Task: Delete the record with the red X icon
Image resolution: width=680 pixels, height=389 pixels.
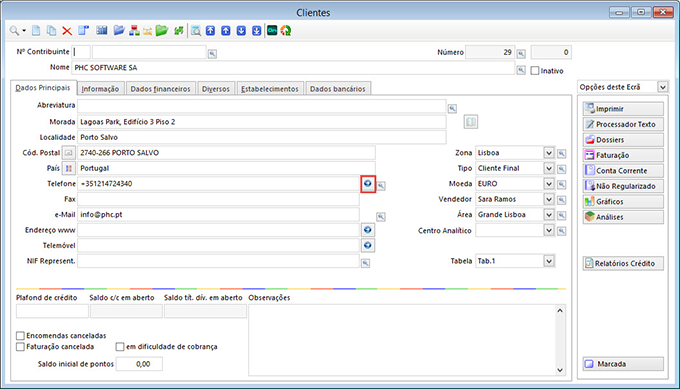Action: click(67, 31)
